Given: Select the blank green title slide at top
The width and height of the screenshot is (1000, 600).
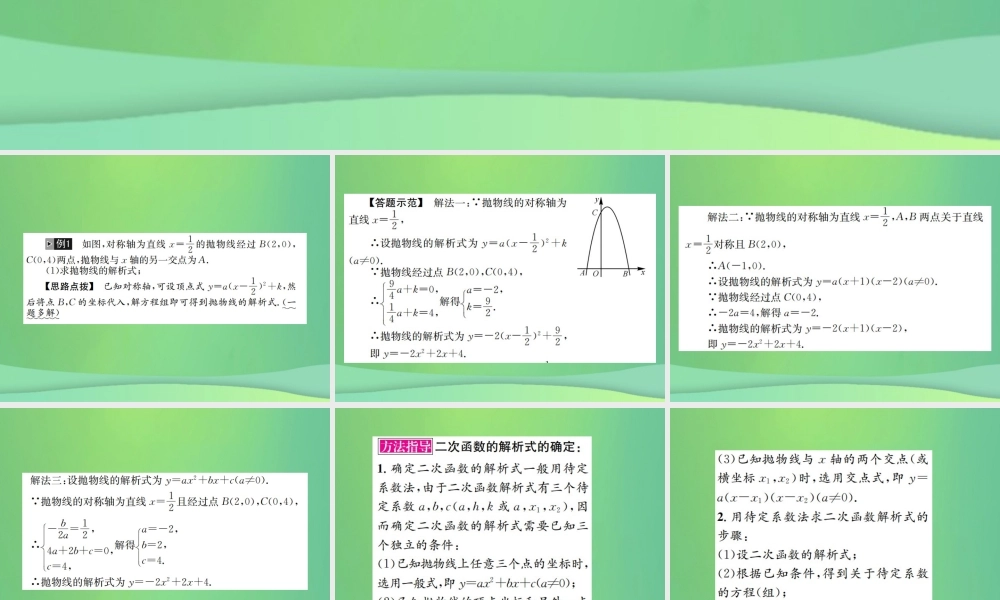Looking at the screenshot, I should 500,75.
